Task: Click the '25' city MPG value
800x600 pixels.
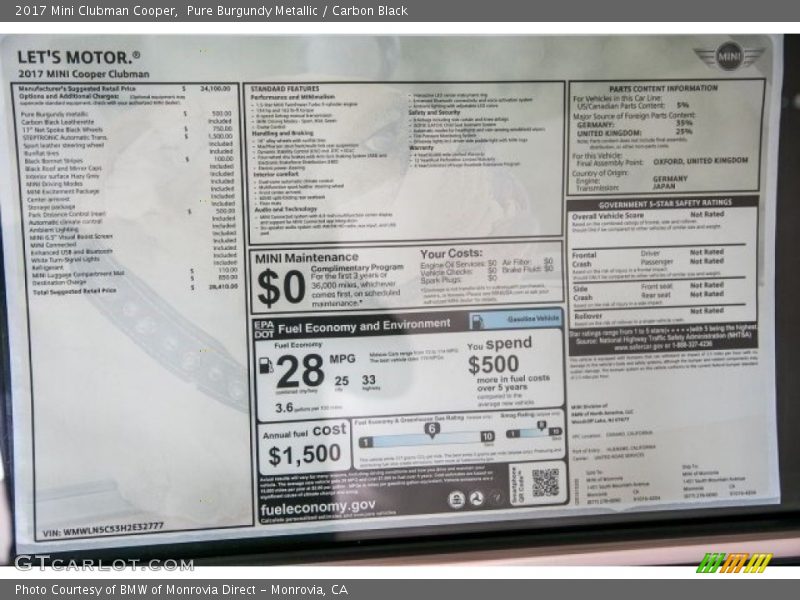Action: pos(341,381)
